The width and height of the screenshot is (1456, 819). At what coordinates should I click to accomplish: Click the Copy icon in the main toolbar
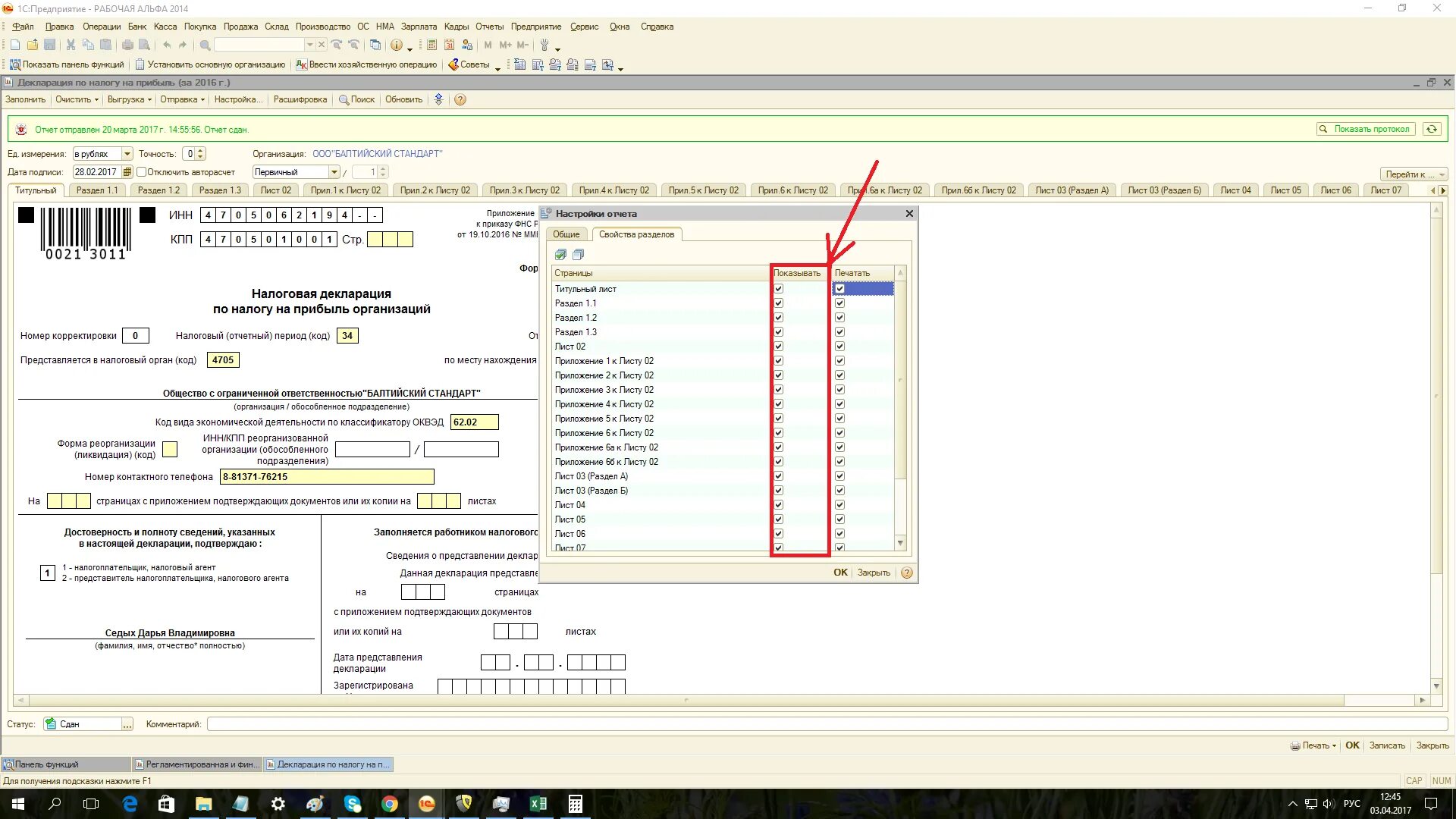click(x=88, y=45)
